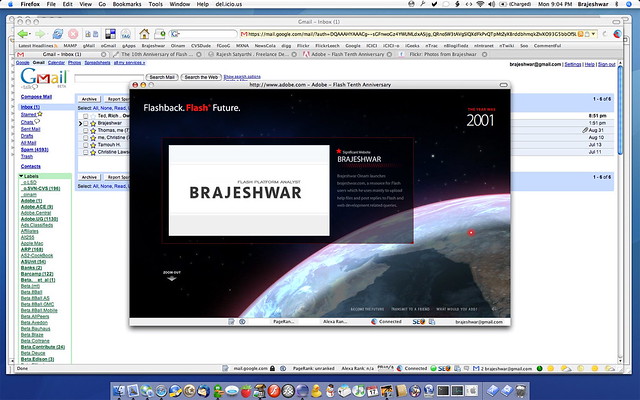The image size is (640, 400).
Task: Open URL bar history dropdown arrow
Action: (x=593, y=34)
